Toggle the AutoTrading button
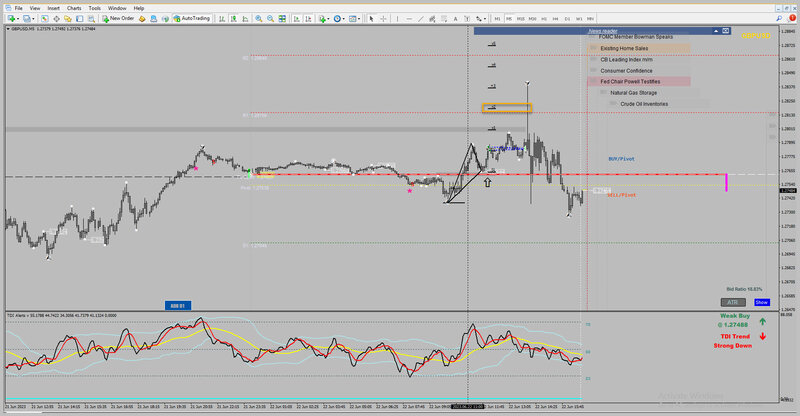Screen dimensions: 800x416 [x=191, y=18]
